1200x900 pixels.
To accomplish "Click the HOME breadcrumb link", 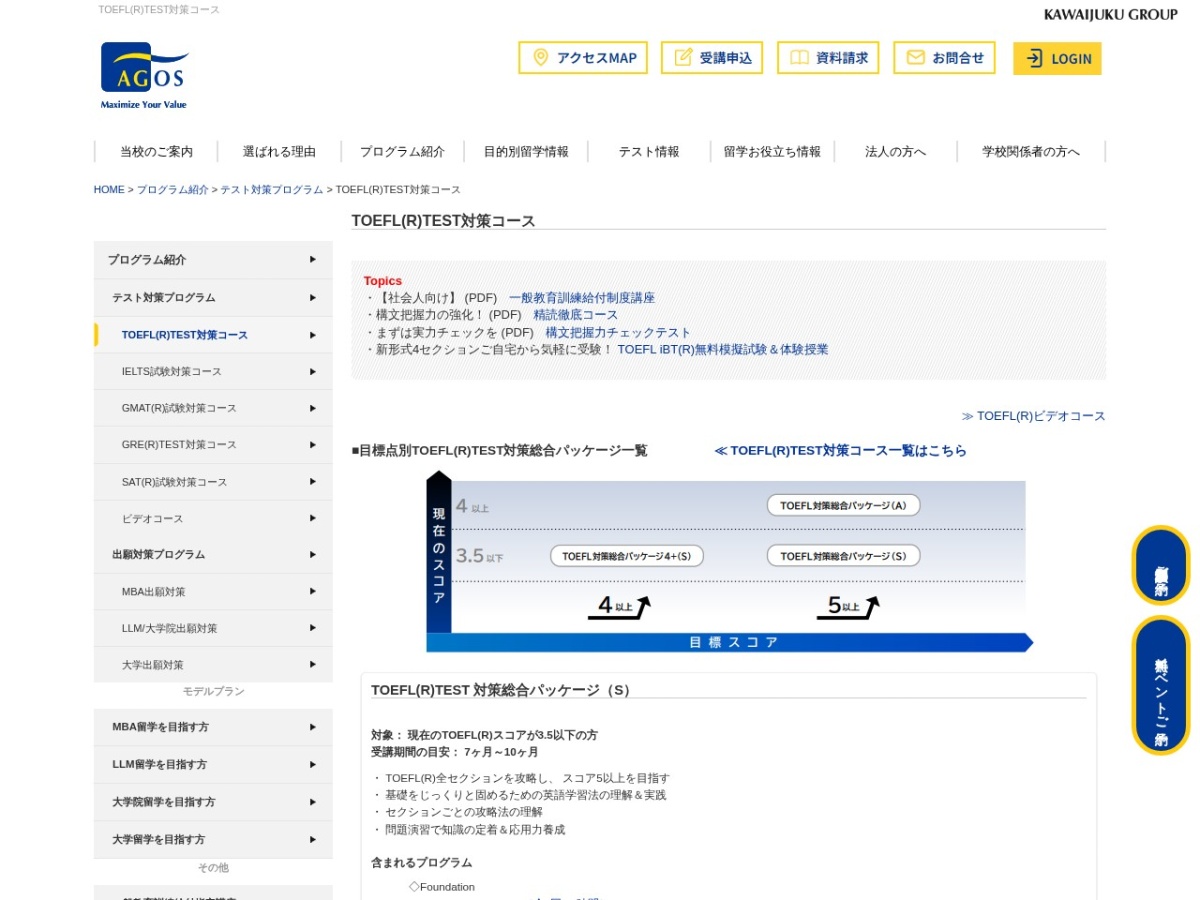I will 109,189.
